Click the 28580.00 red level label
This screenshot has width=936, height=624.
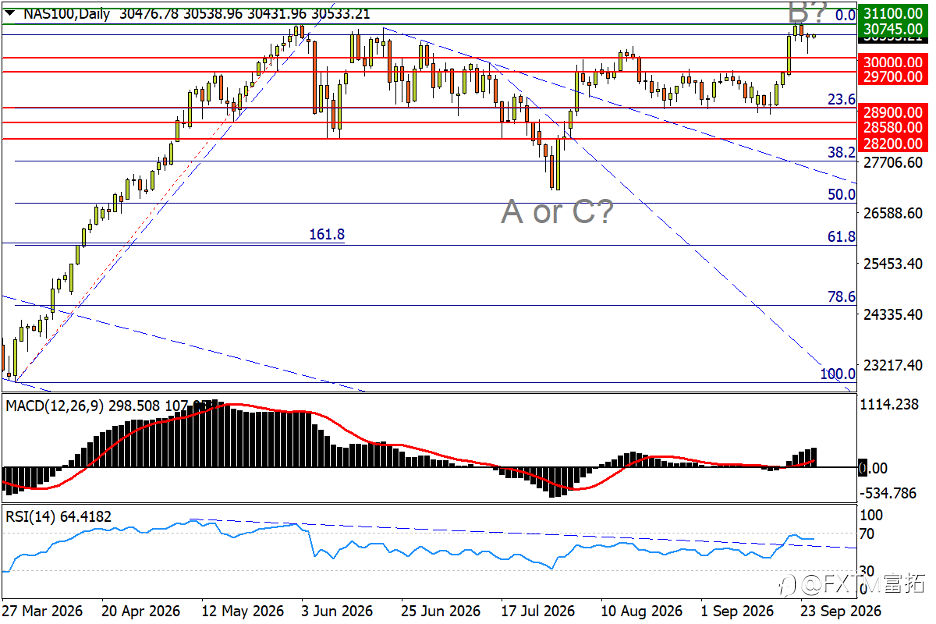(892, 127)
